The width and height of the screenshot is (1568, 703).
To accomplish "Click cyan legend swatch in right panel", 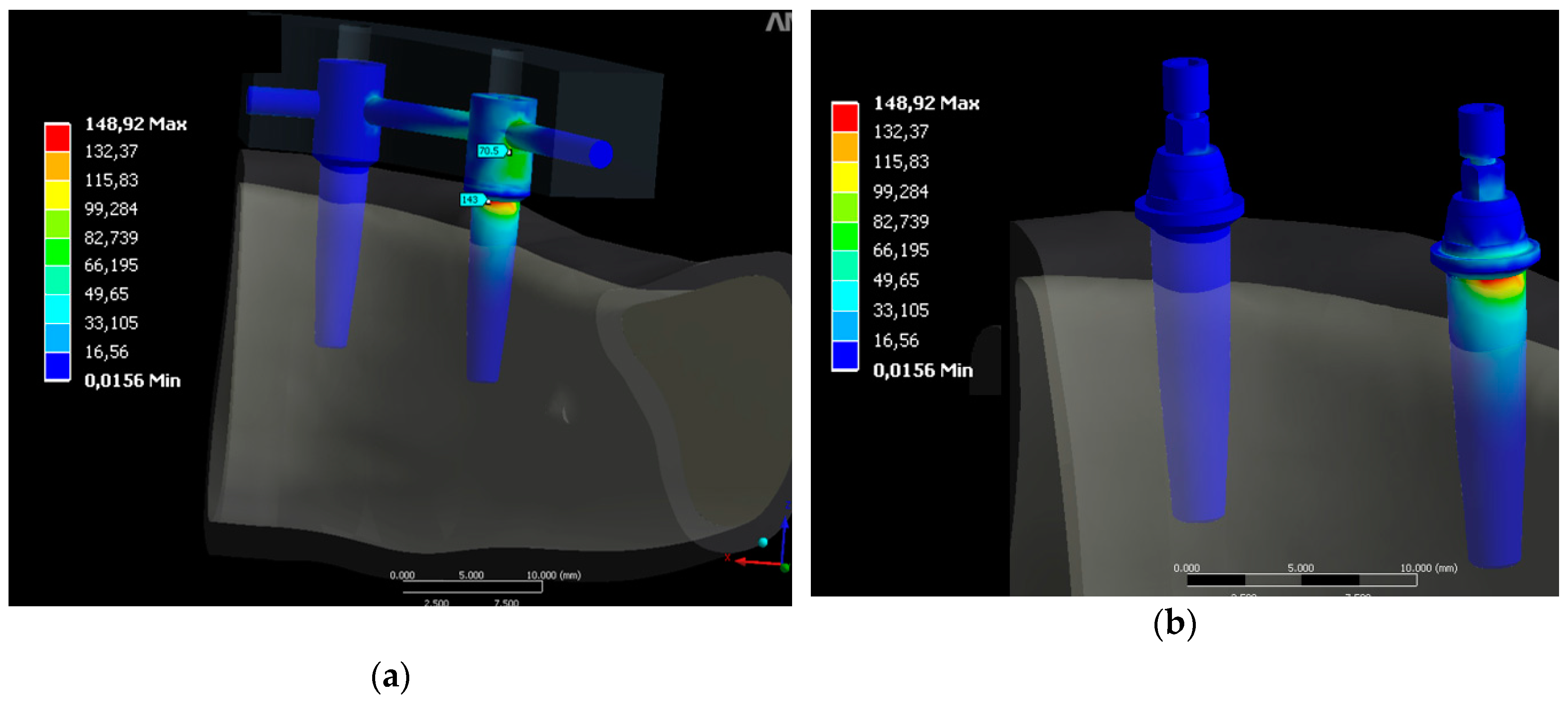I will pyautogui.click(x=845, y=295).
